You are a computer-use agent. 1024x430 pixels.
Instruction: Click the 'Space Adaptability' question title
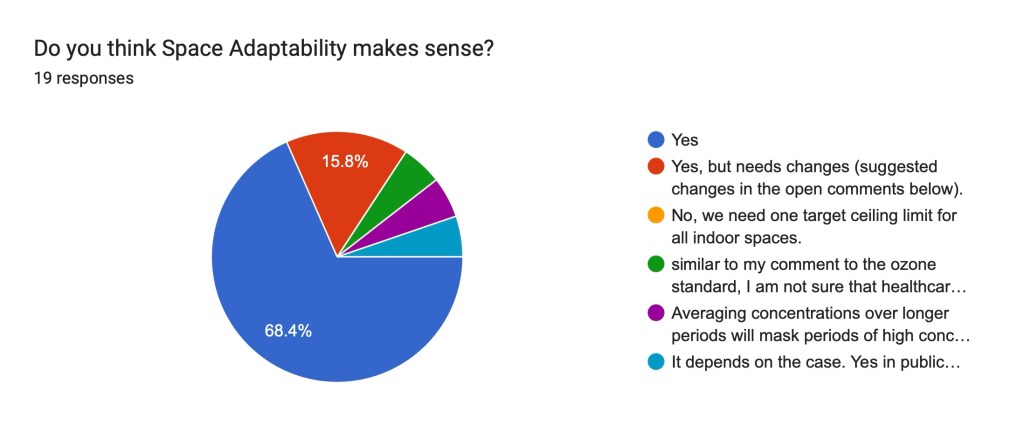[263, 47]
